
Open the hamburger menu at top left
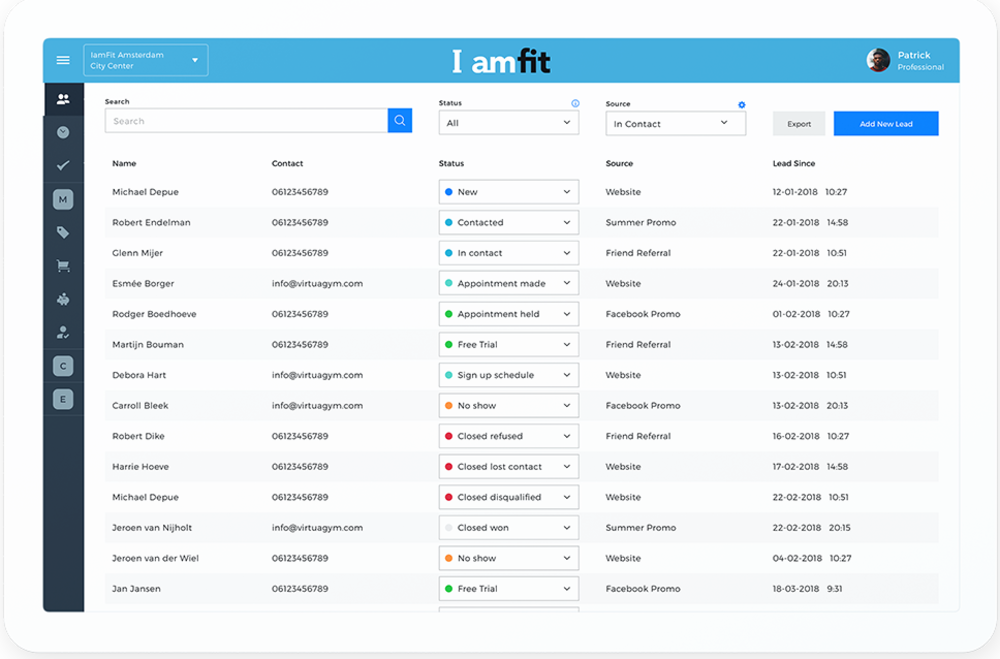[63, 59]
